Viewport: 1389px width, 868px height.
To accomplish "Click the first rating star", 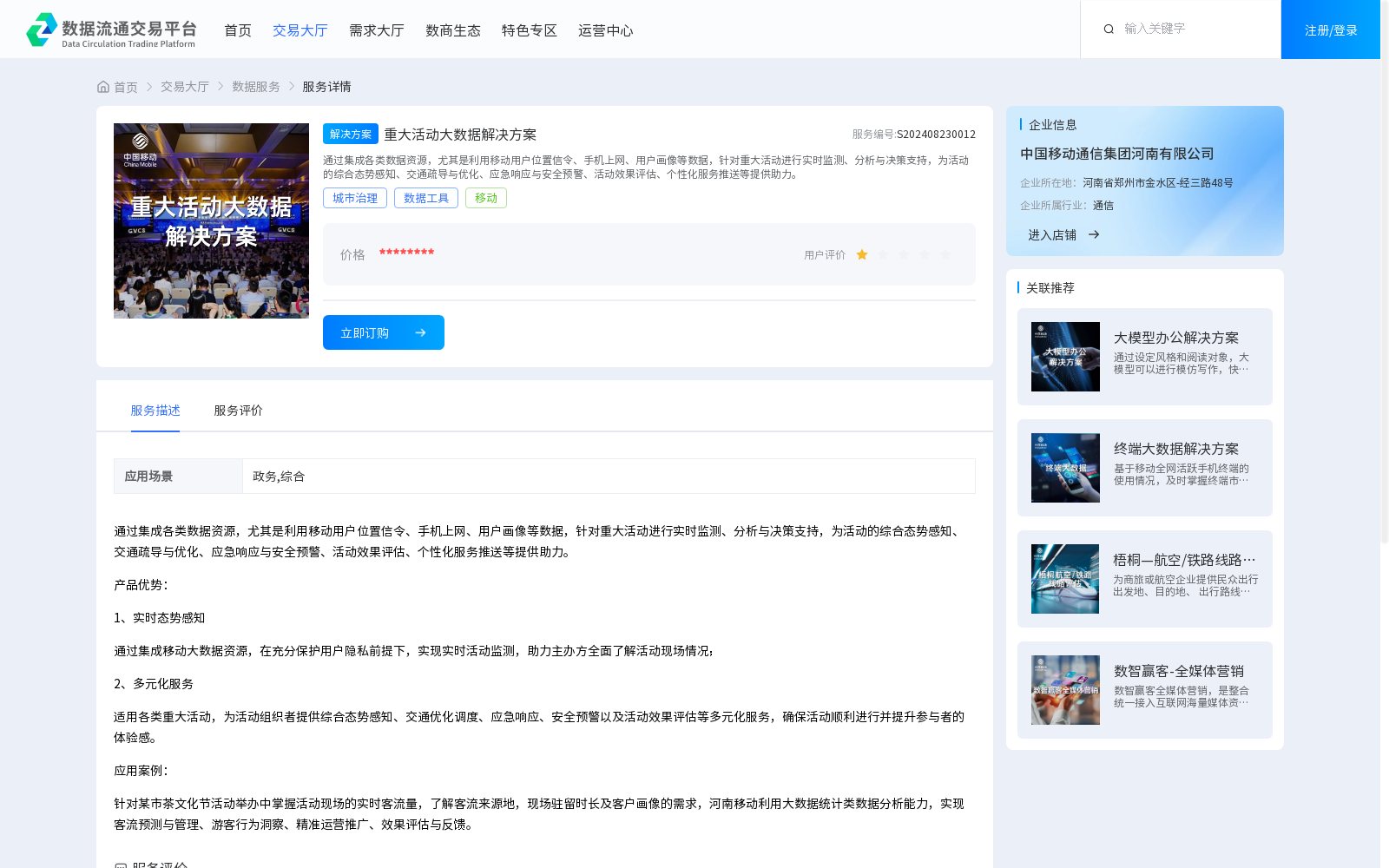I will (x=862, y=254).
